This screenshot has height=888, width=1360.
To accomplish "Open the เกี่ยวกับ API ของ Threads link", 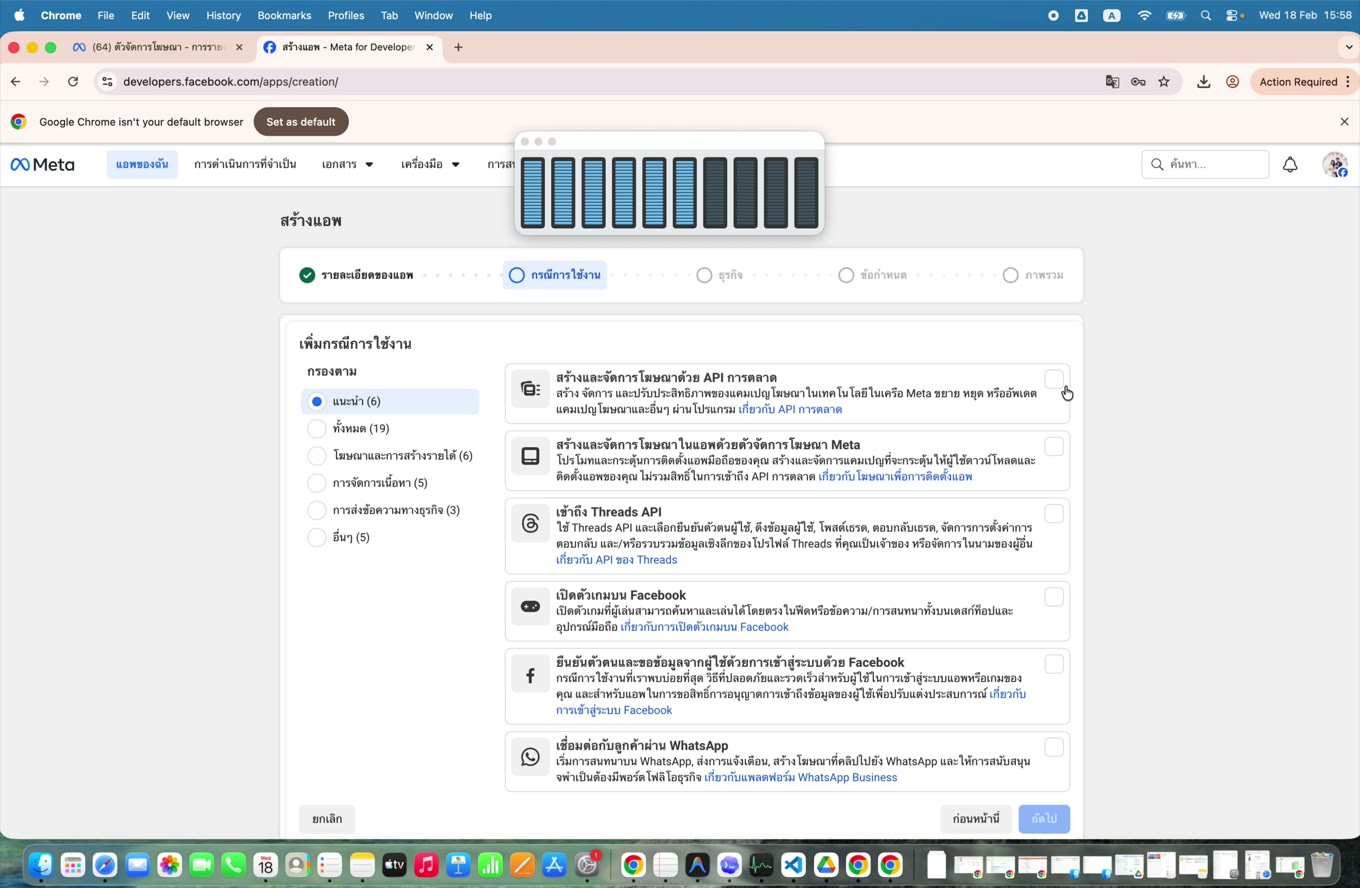I will (x=616, y=560).
